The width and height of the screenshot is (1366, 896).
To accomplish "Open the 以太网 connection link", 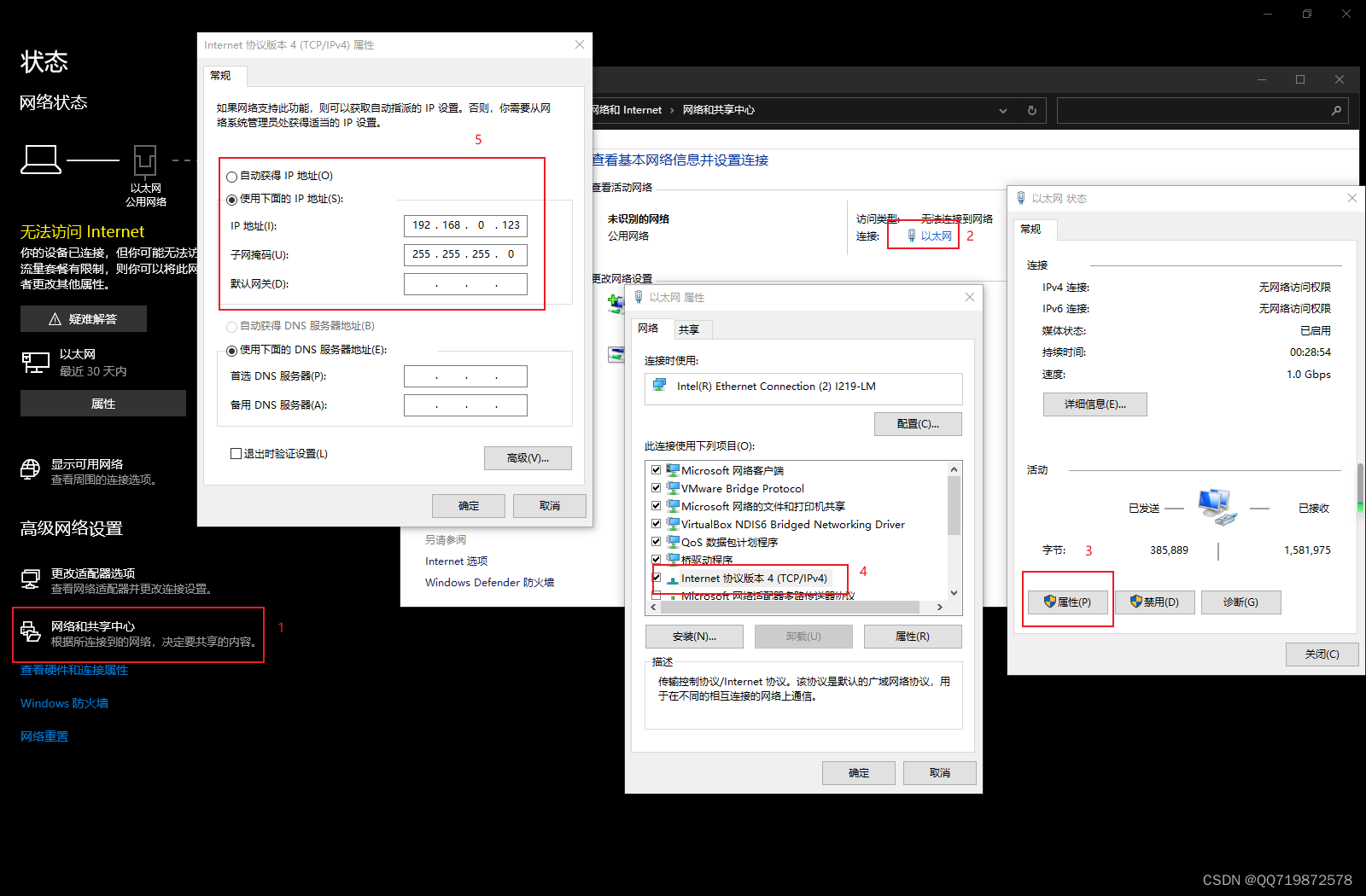I will click(x=936, y=236).
